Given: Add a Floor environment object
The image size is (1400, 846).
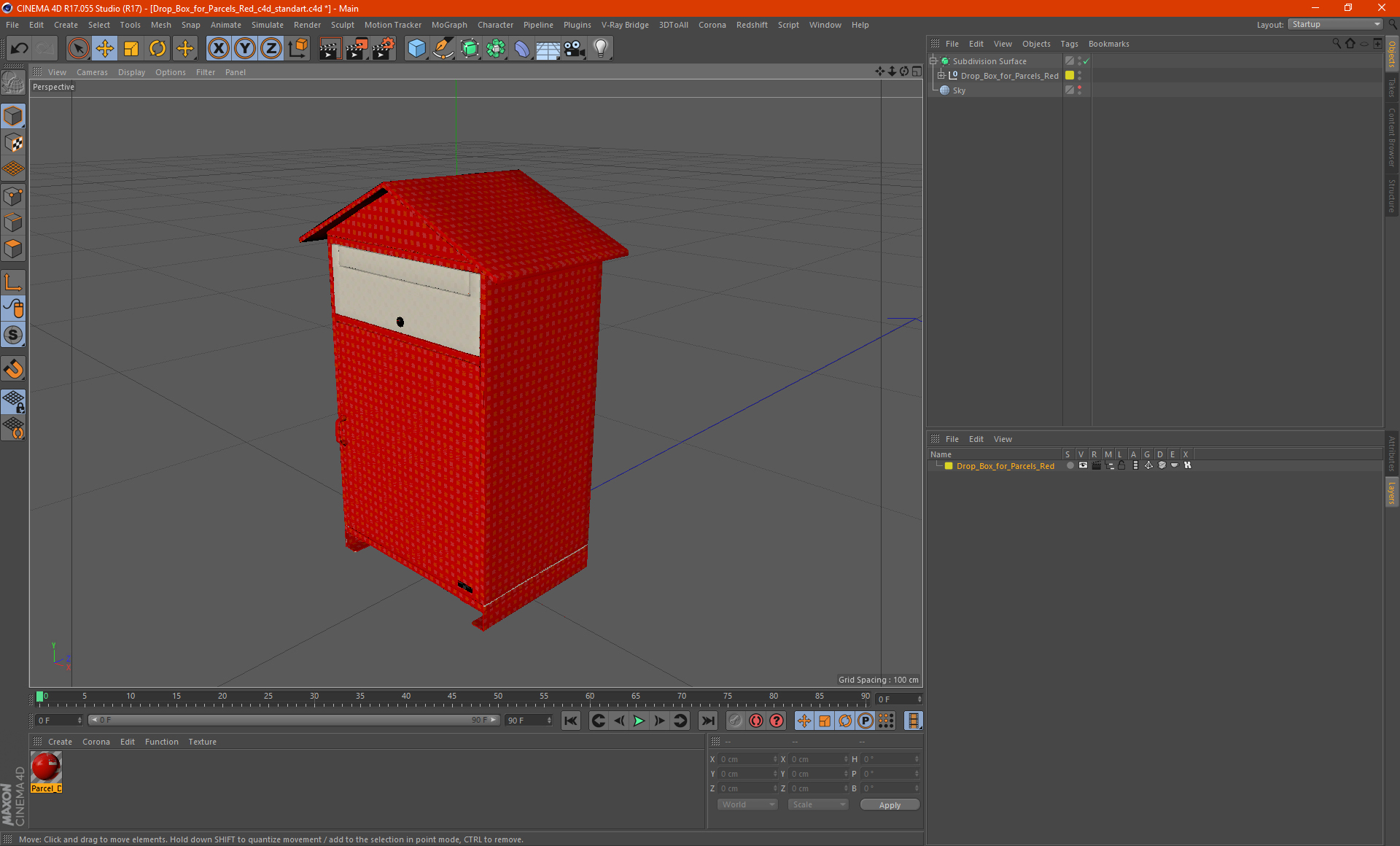Looking at the screenshot, I should point(548,49).
